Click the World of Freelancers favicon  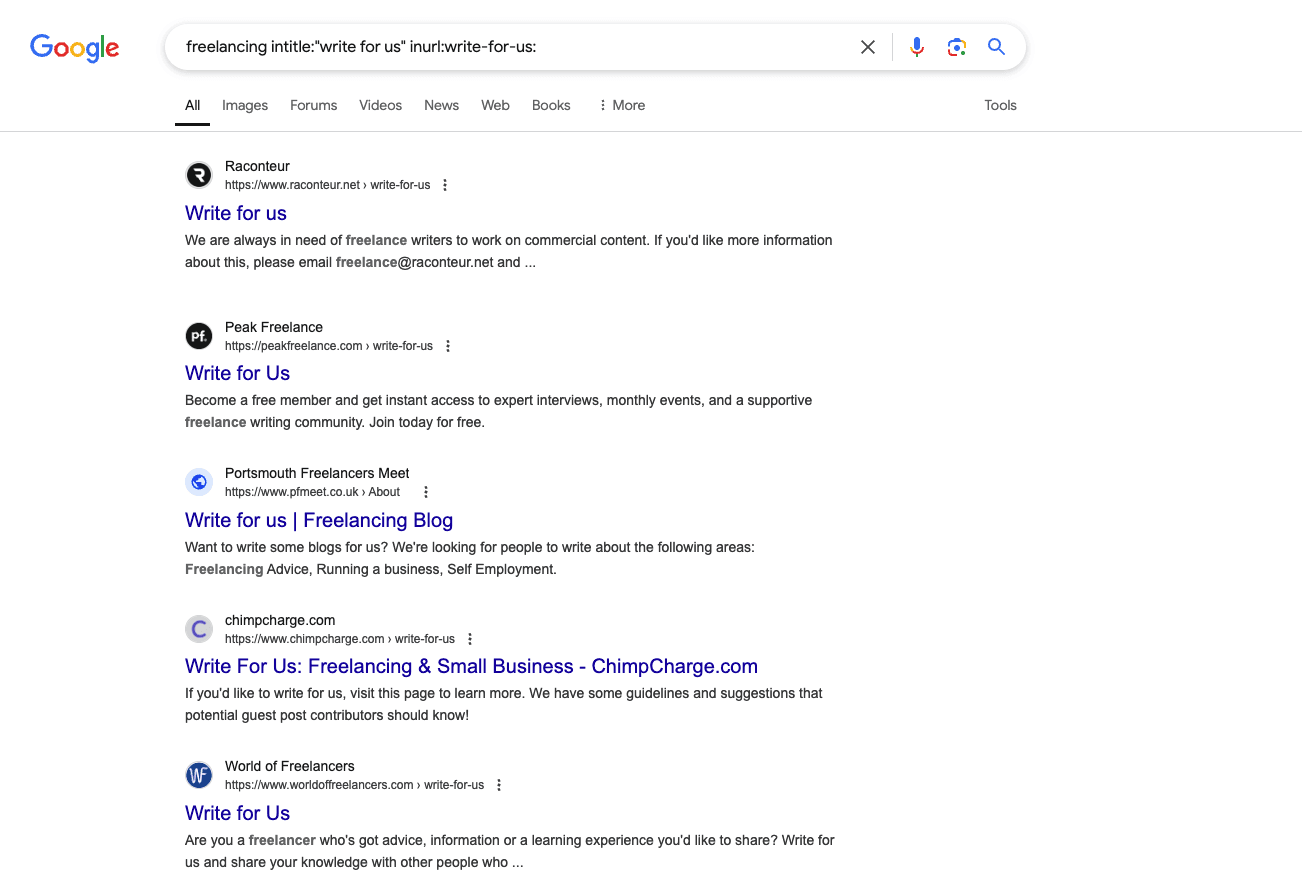click(199, 775)
